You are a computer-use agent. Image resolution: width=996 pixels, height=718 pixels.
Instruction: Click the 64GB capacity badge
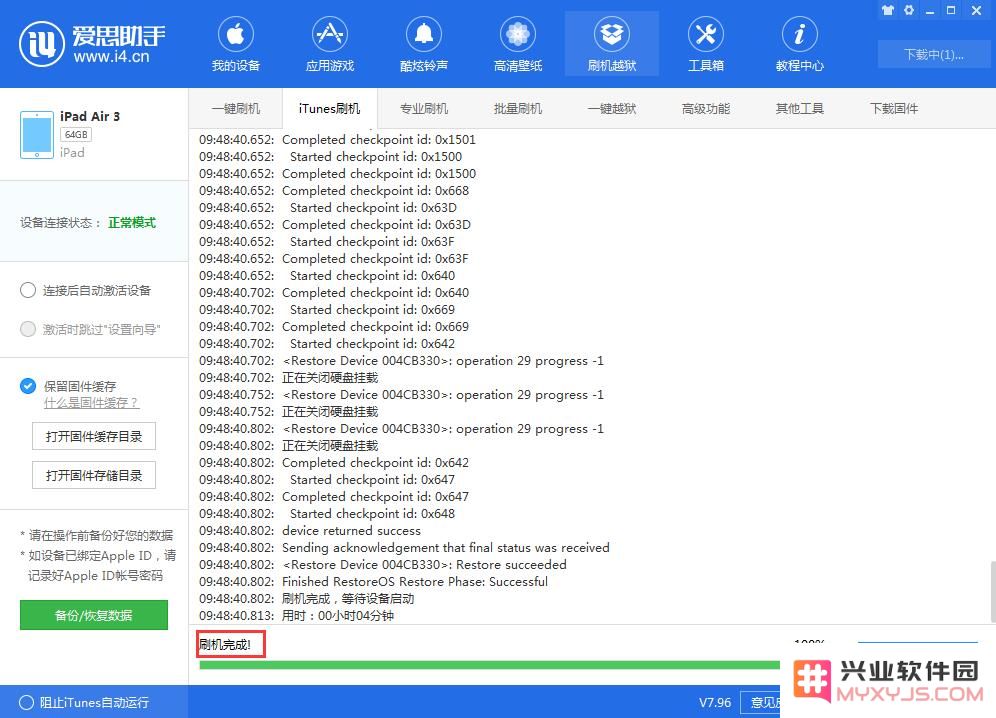76,135
